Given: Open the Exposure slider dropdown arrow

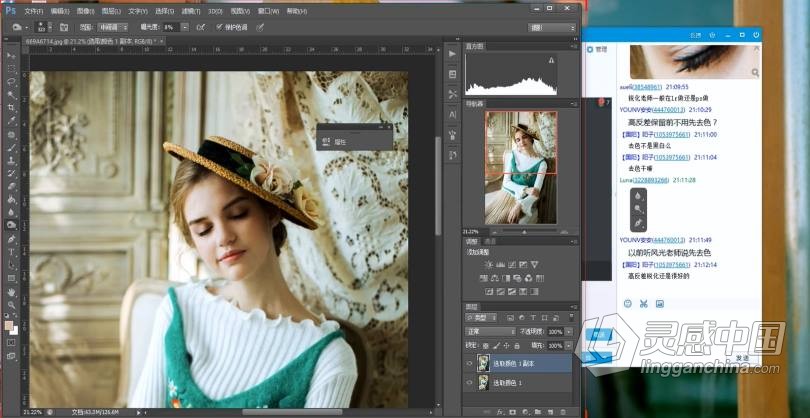Looking at the screenshot, I should click(185, 27).
